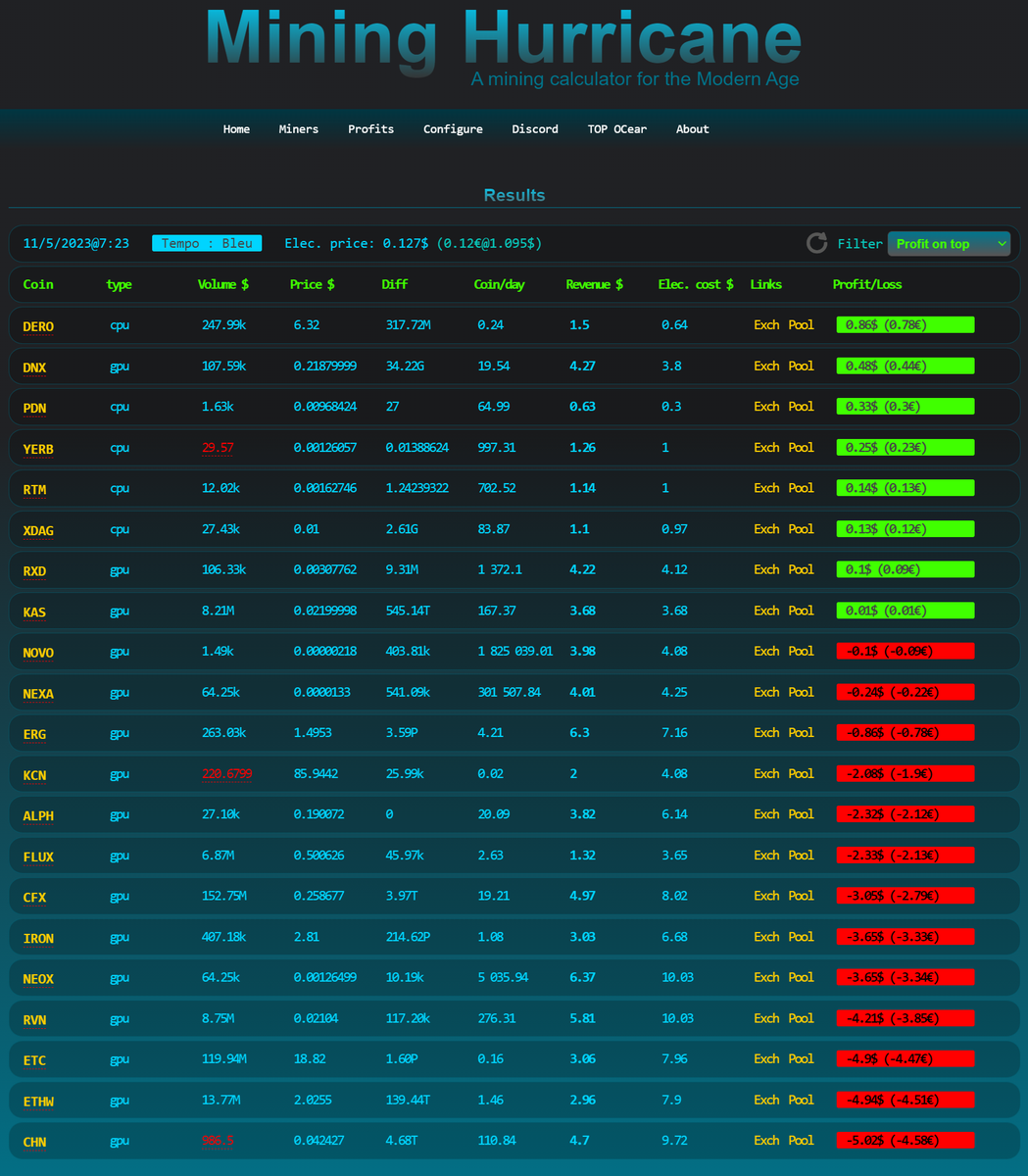The height and width of the screenshot is (1176, 1028).
Task: Open the Profit on top filter dropdown
Action: pyautogui.click(x=949, y=244)
